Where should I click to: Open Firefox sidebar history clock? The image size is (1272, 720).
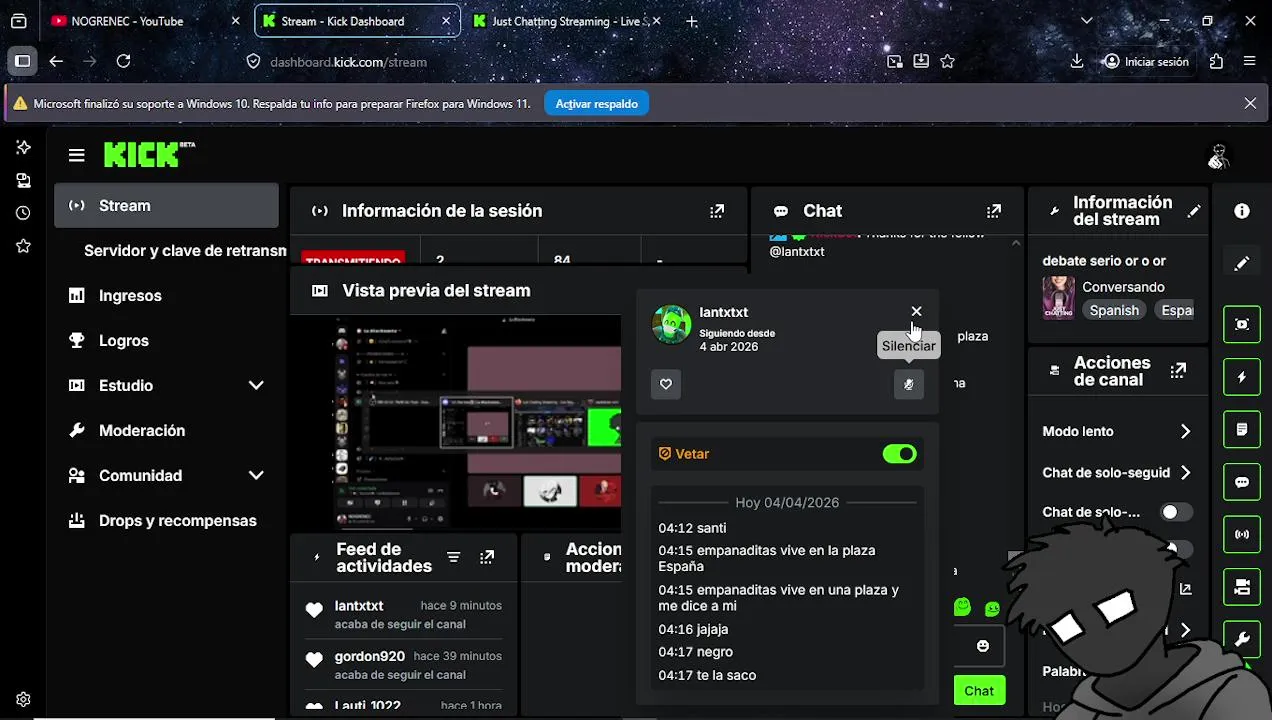point(23,213)
